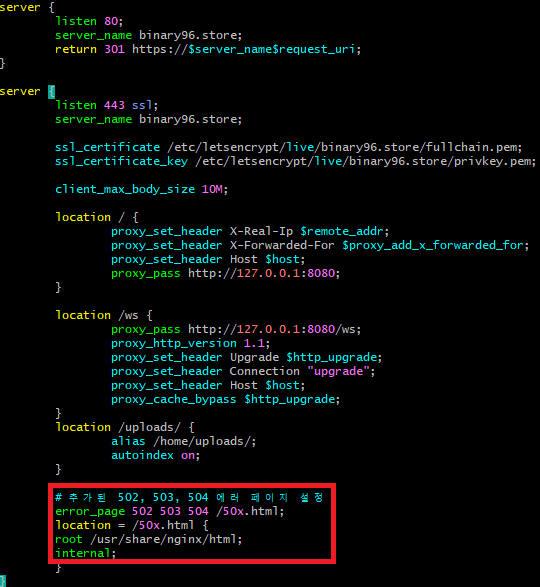Click the 'location / {' line

coord(97,217)
